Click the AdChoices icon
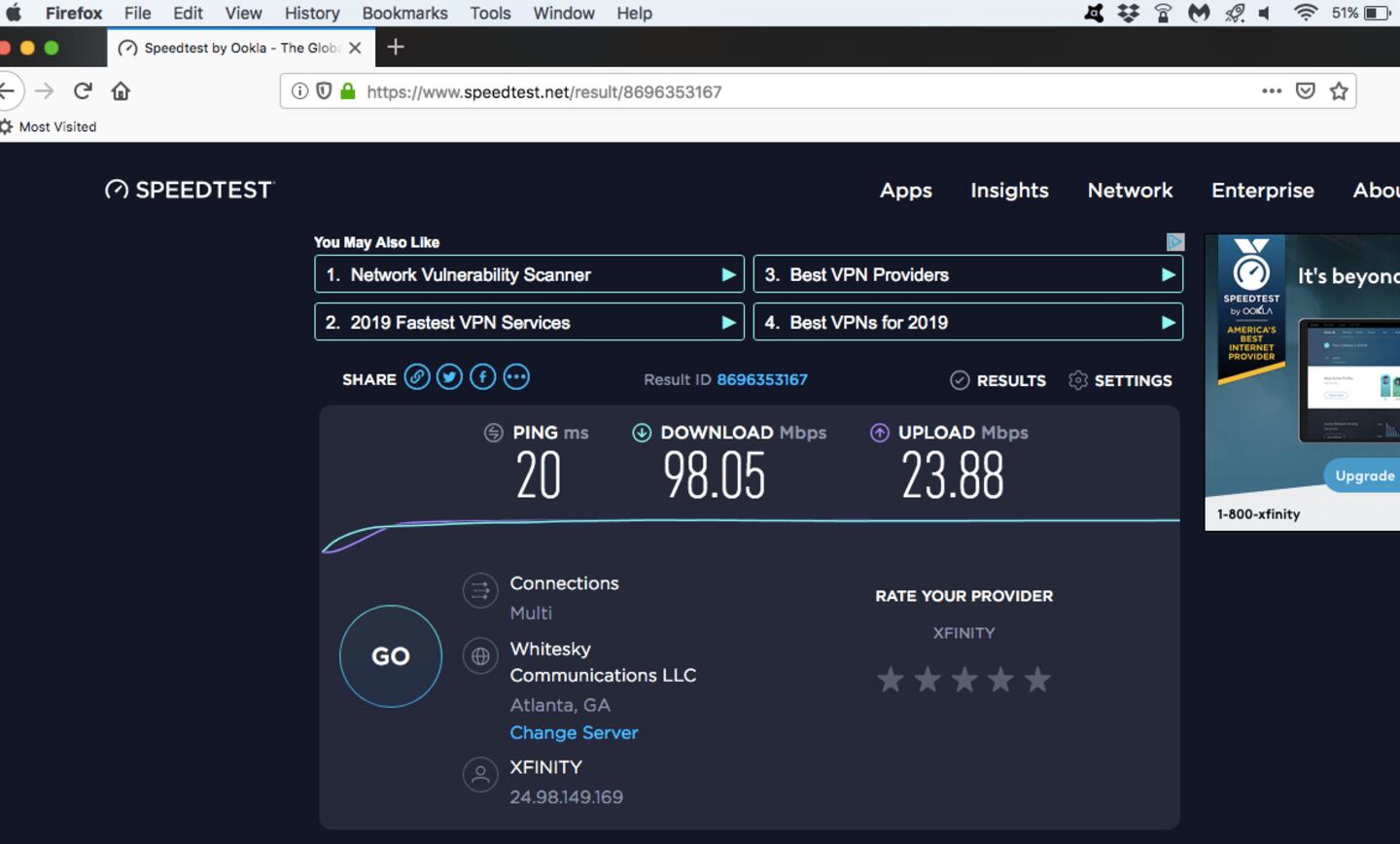Viewport: 1400px width, 844px height. point(1175,241)
